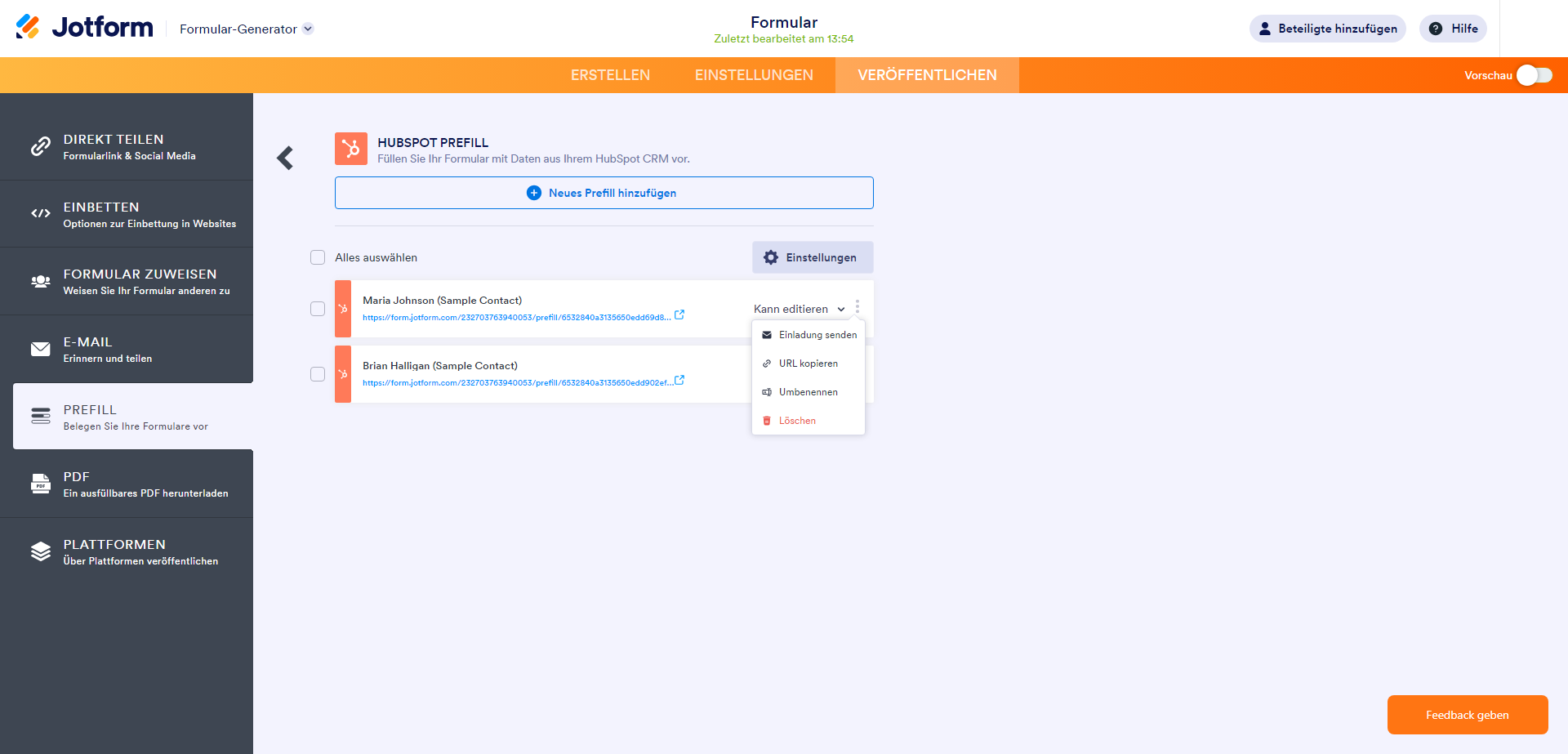
Task: Open the PDF file icon
Action: (x=41, y=484)
